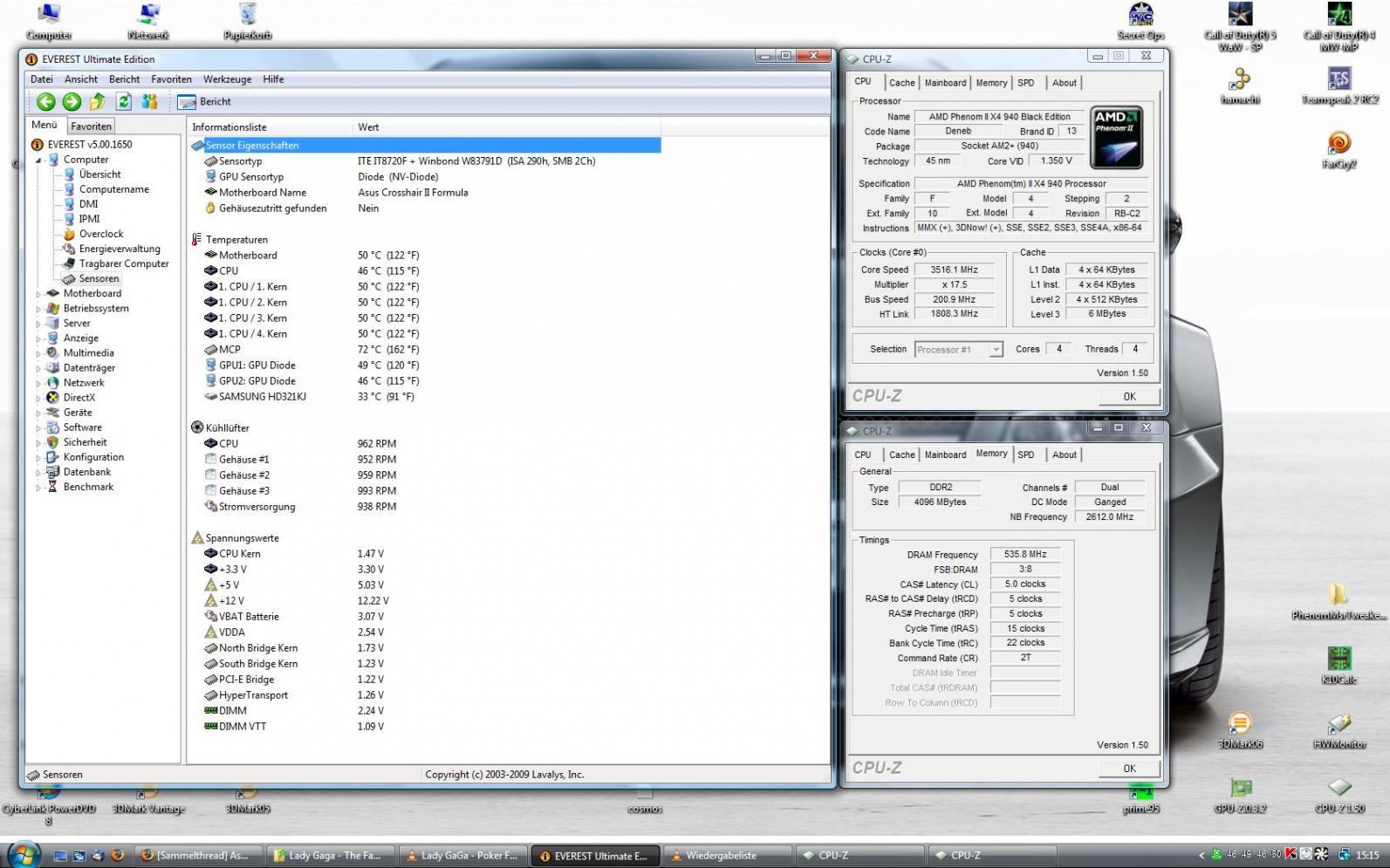
Task: Expand the Server tree node
Action: tap(38, 324)
